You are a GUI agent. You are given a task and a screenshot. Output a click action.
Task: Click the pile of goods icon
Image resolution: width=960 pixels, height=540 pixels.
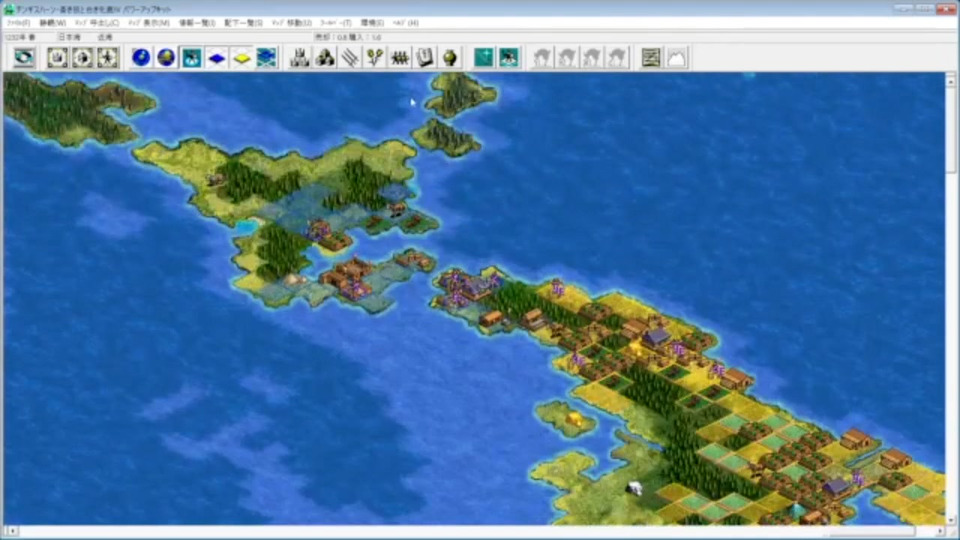pyautogui.click(x=325, y=58)
